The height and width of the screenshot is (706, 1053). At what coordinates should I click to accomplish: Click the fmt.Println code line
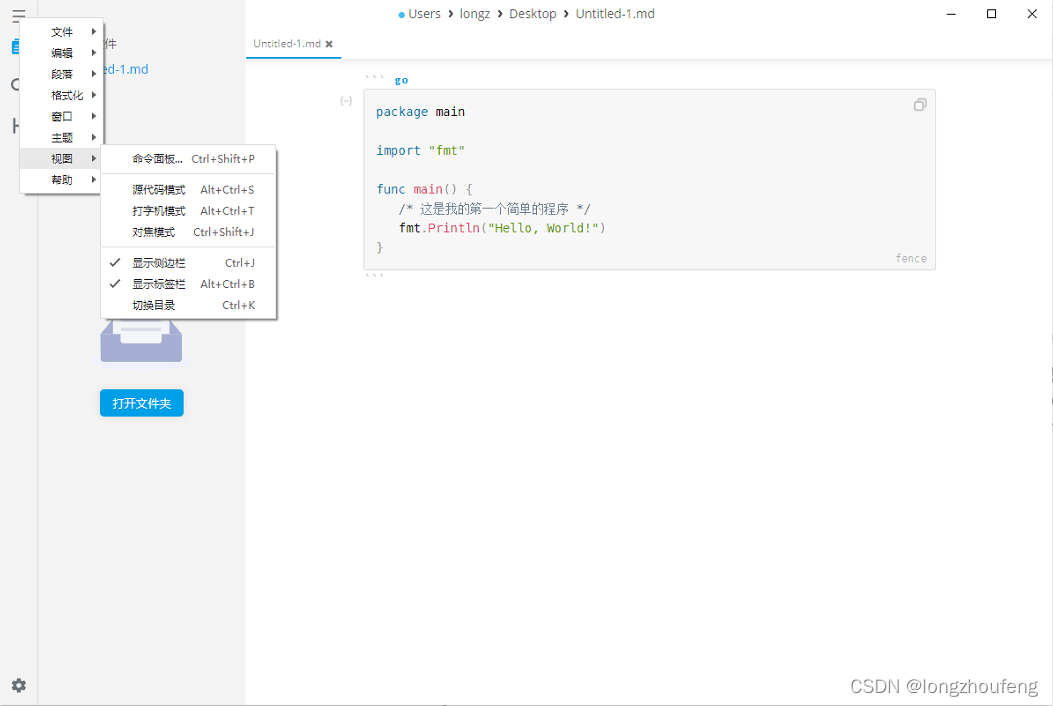[x=502, y=228]
